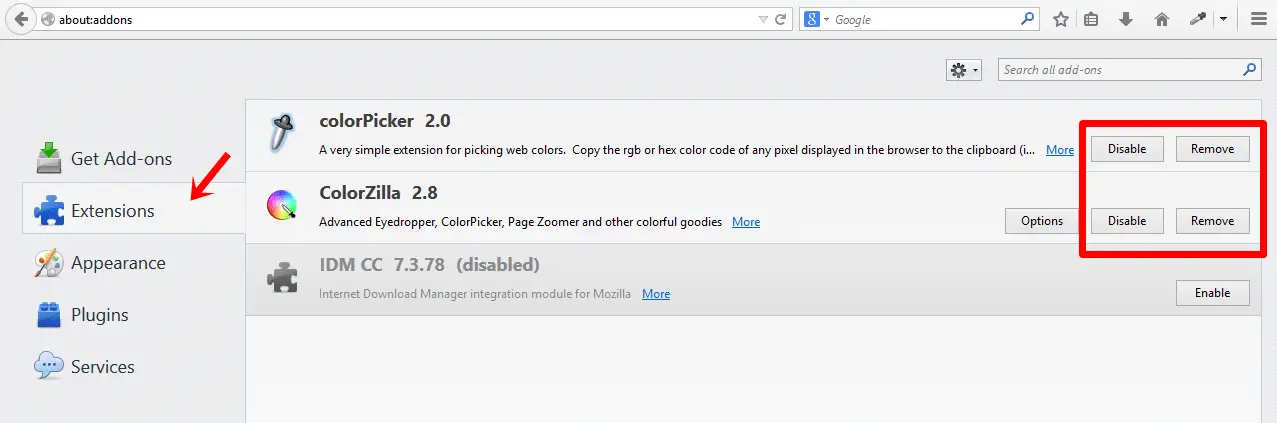Select the Appearance category
The height and width of the screenshot is (423, 1277).
pos(133,263)
